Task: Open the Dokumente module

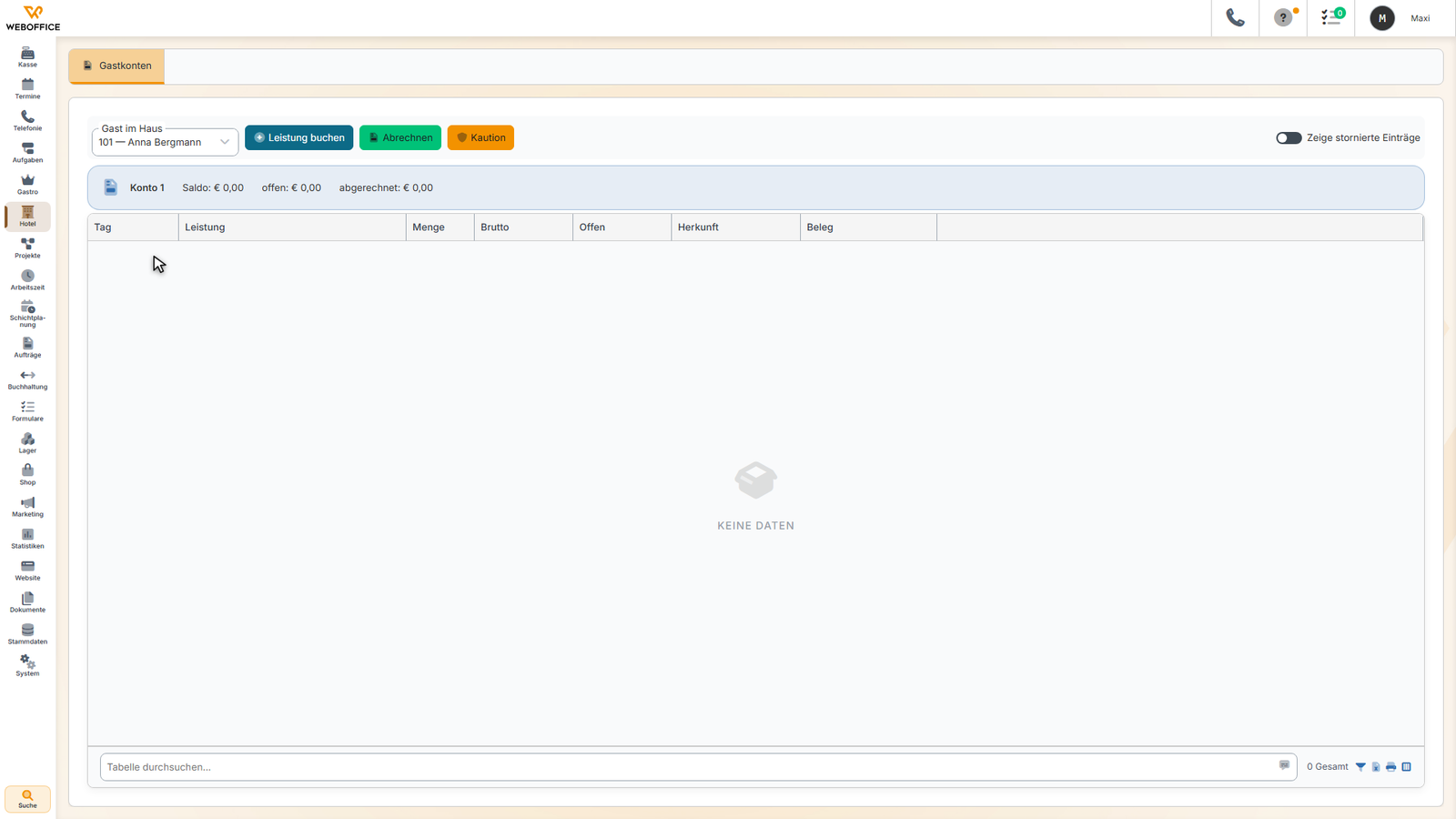Action: click(x=27, y=602)
